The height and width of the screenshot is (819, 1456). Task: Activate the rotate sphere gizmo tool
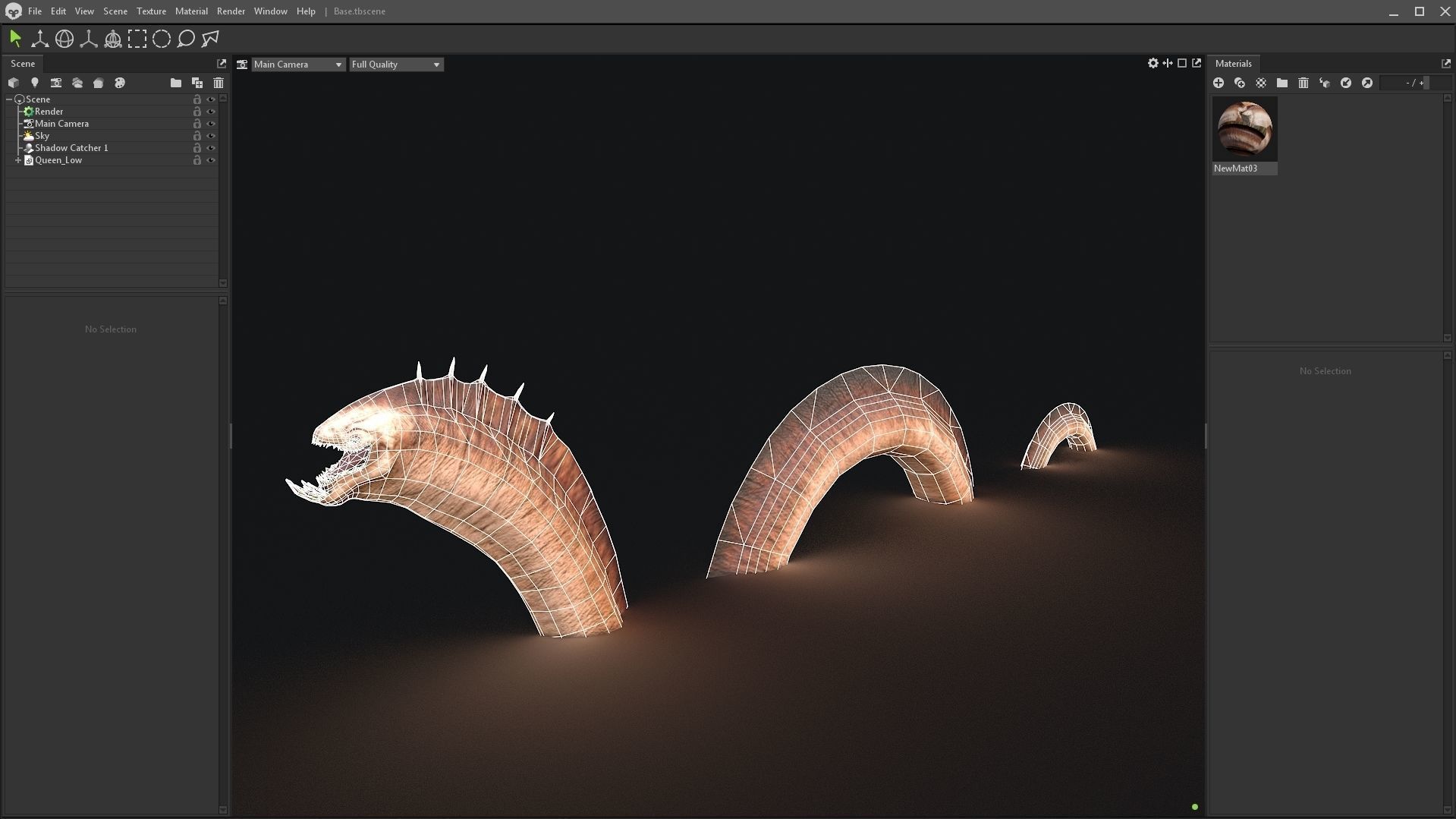(64, 39)
